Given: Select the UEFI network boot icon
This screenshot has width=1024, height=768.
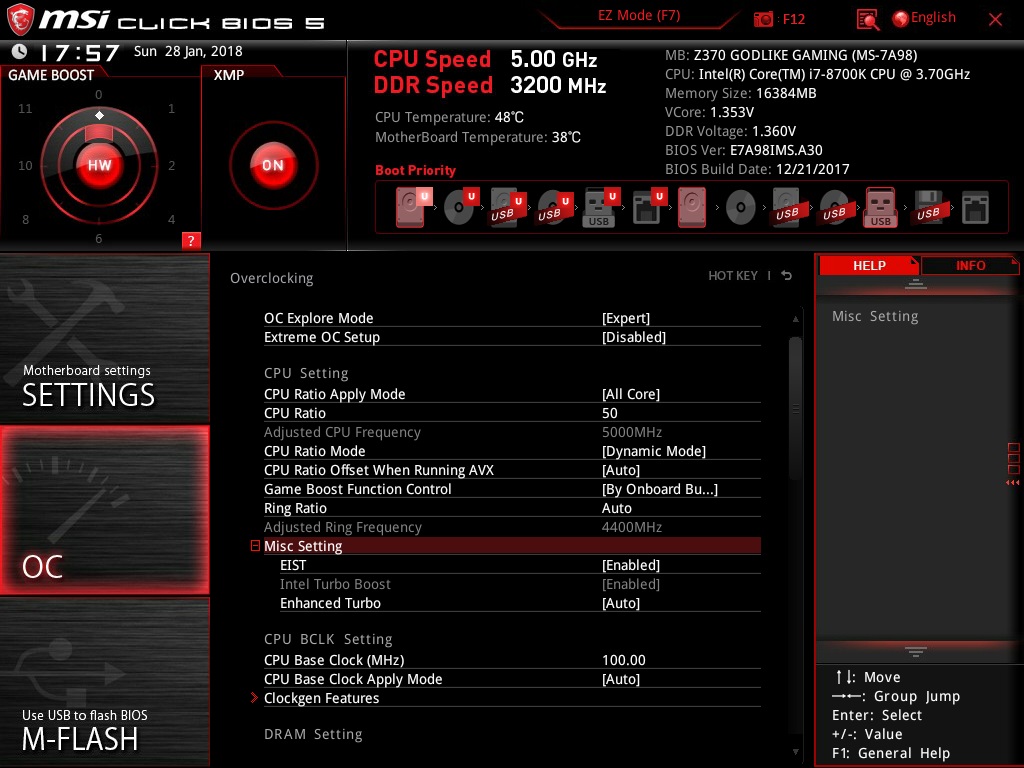Looking at the screenshot, I should (649, 207).
